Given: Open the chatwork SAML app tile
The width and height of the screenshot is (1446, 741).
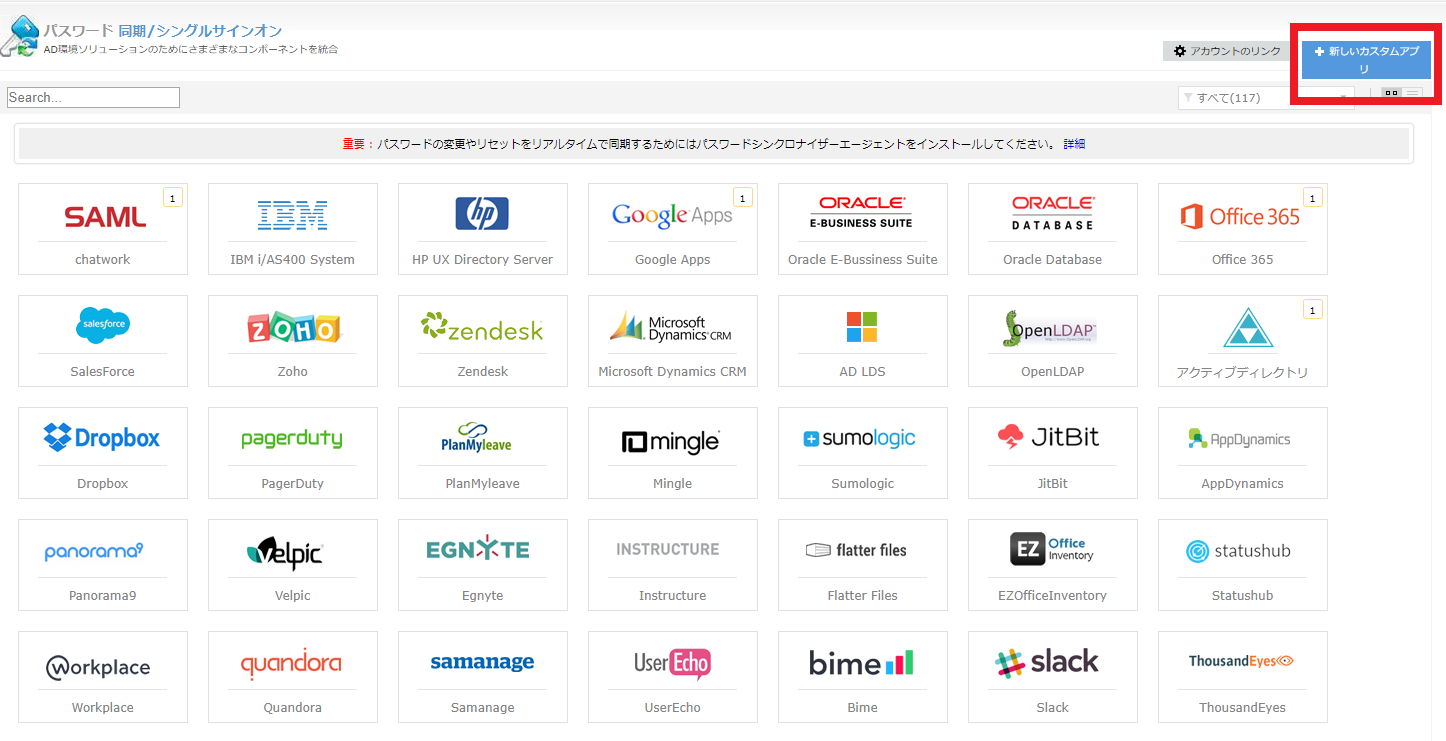Looking at the screenshot, I should tap(103, 229).
